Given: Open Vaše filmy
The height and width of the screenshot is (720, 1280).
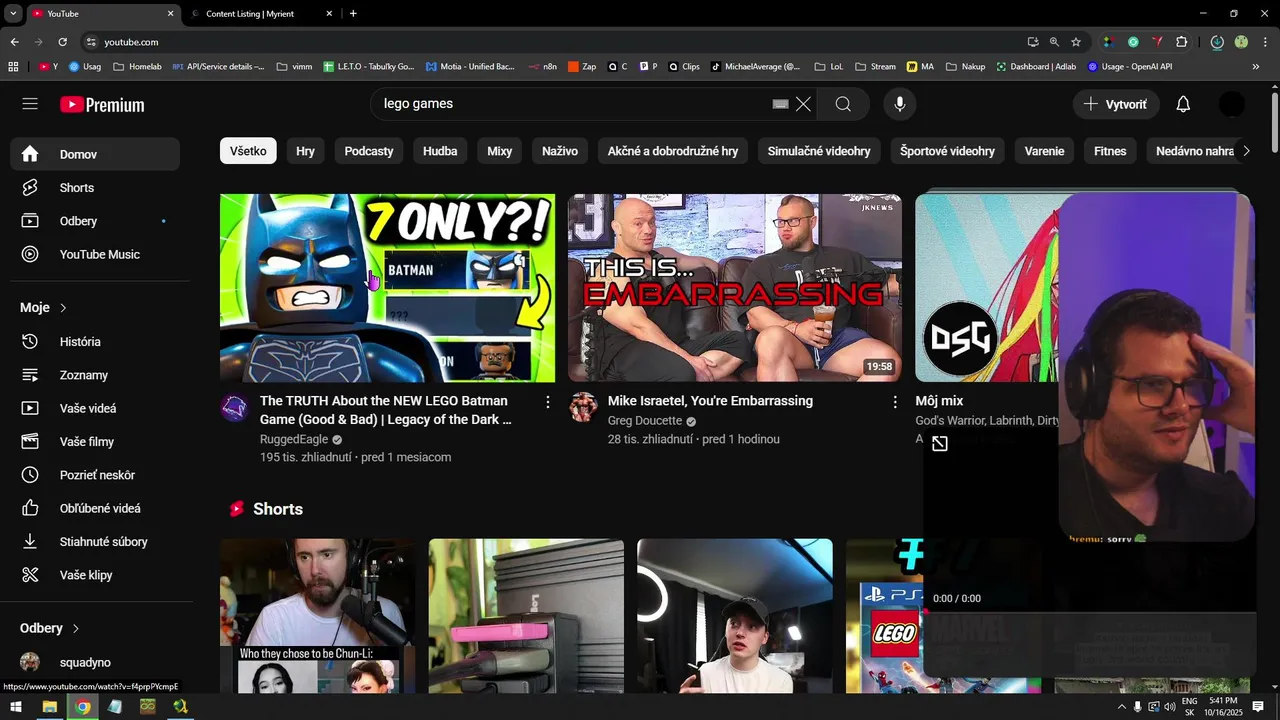Looking at the screenshot, I should pyautogui.click(x=95, y=441).
